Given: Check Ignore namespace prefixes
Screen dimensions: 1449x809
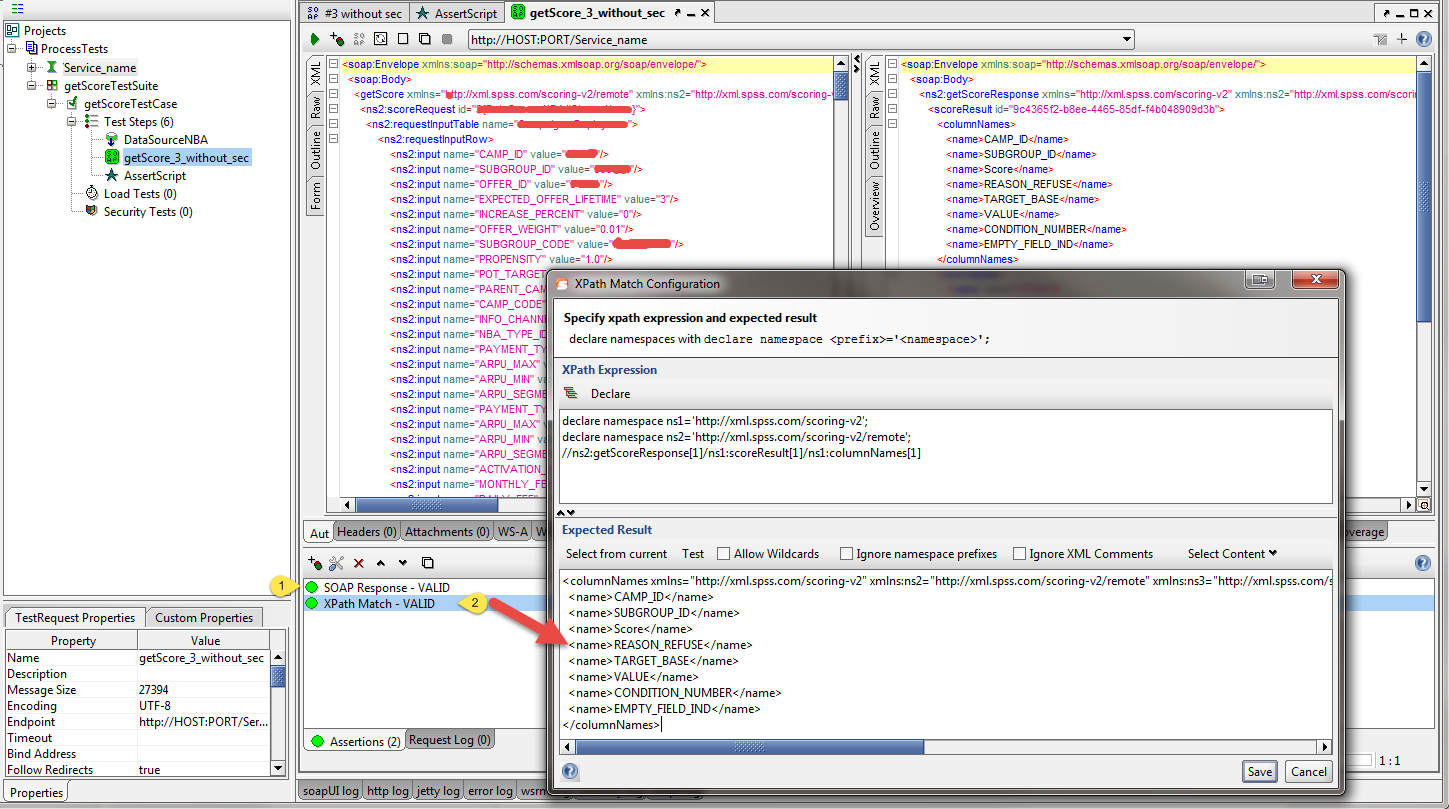Looking at the screenshot, I should (x=846, y=553).
